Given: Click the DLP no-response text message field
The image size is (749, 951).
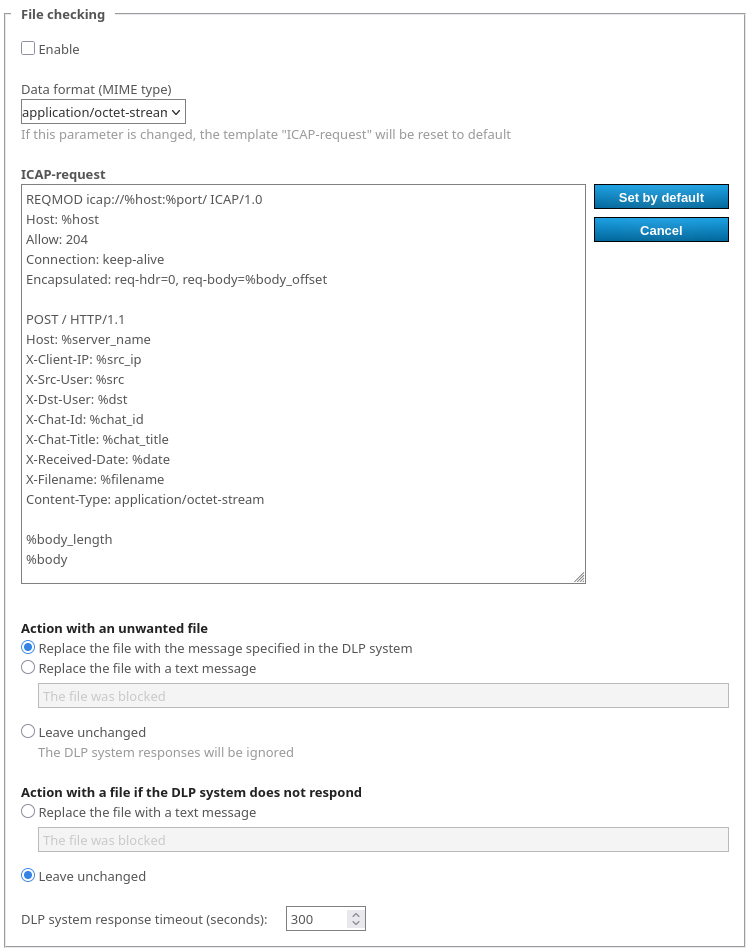Looking at the screenshot, I should point(383,840).
